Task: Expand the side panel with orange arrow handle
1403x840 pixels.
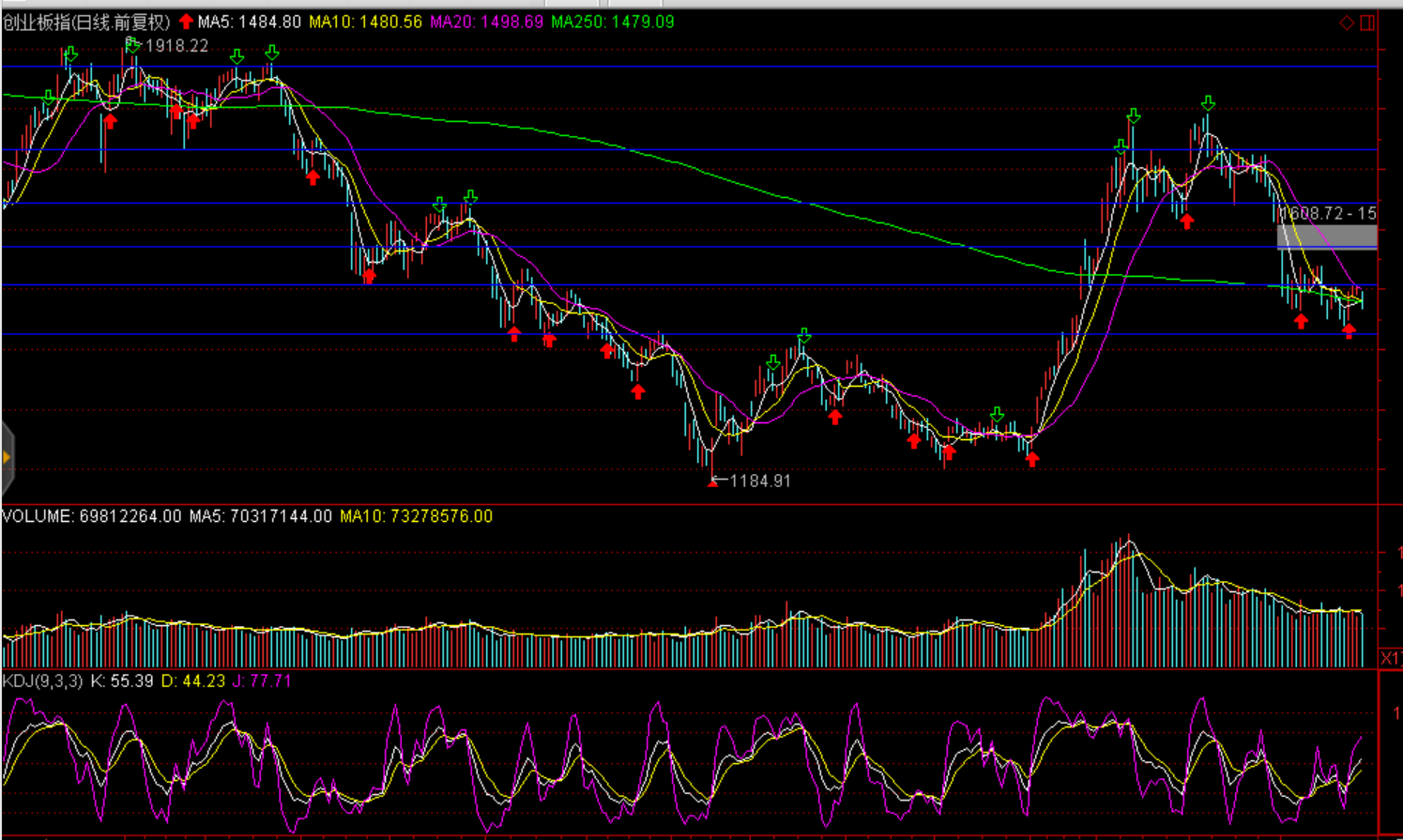Action: coord(7,457)
